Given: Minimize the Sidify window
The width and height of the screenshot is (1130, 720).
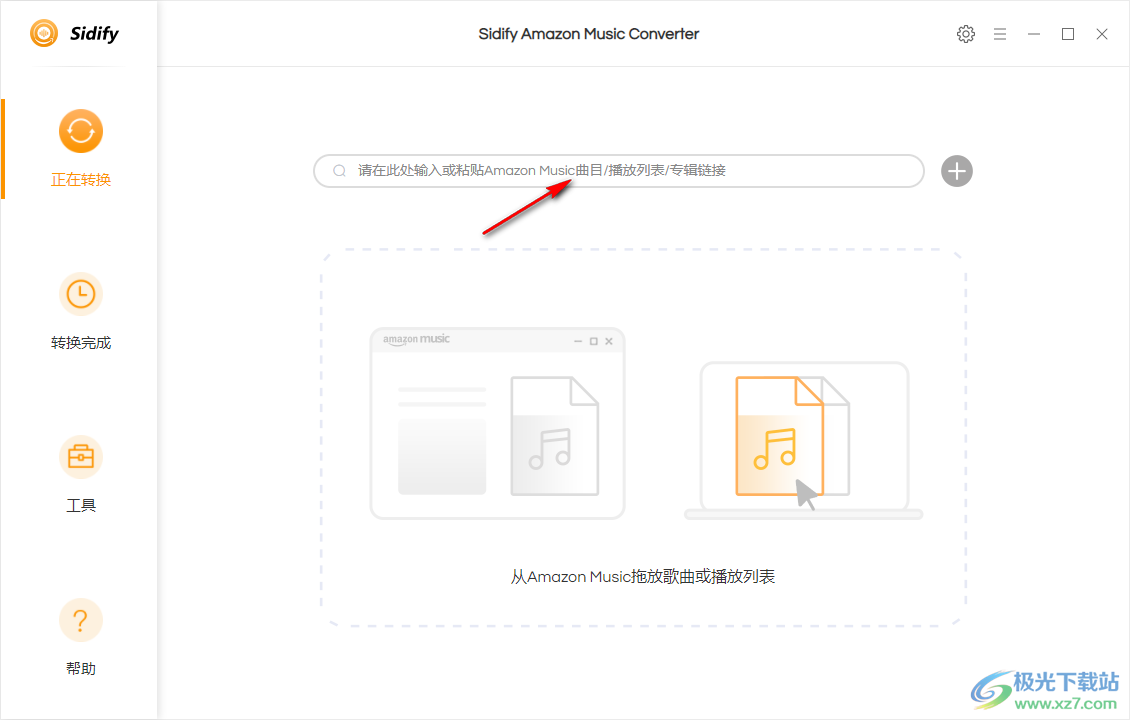Looking at the screenshot, I should 1033,34.
